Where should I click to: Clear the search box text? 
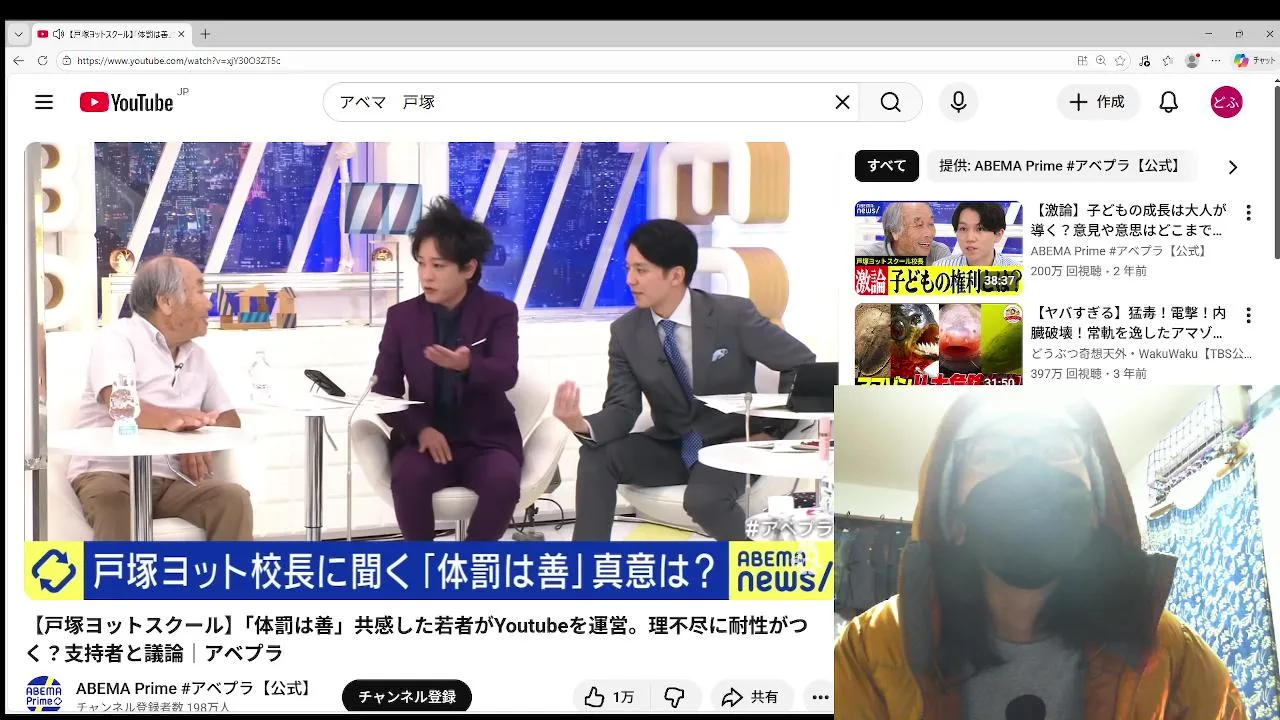tap(842, 102)
